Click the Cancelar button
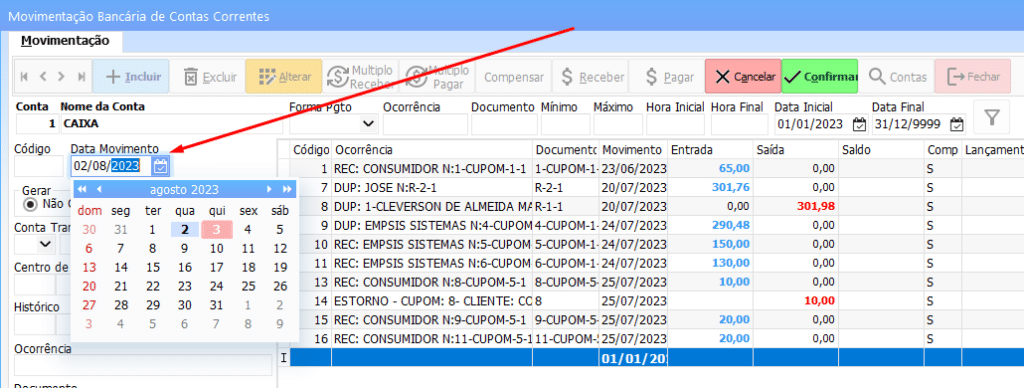 [x=743, y=76]
